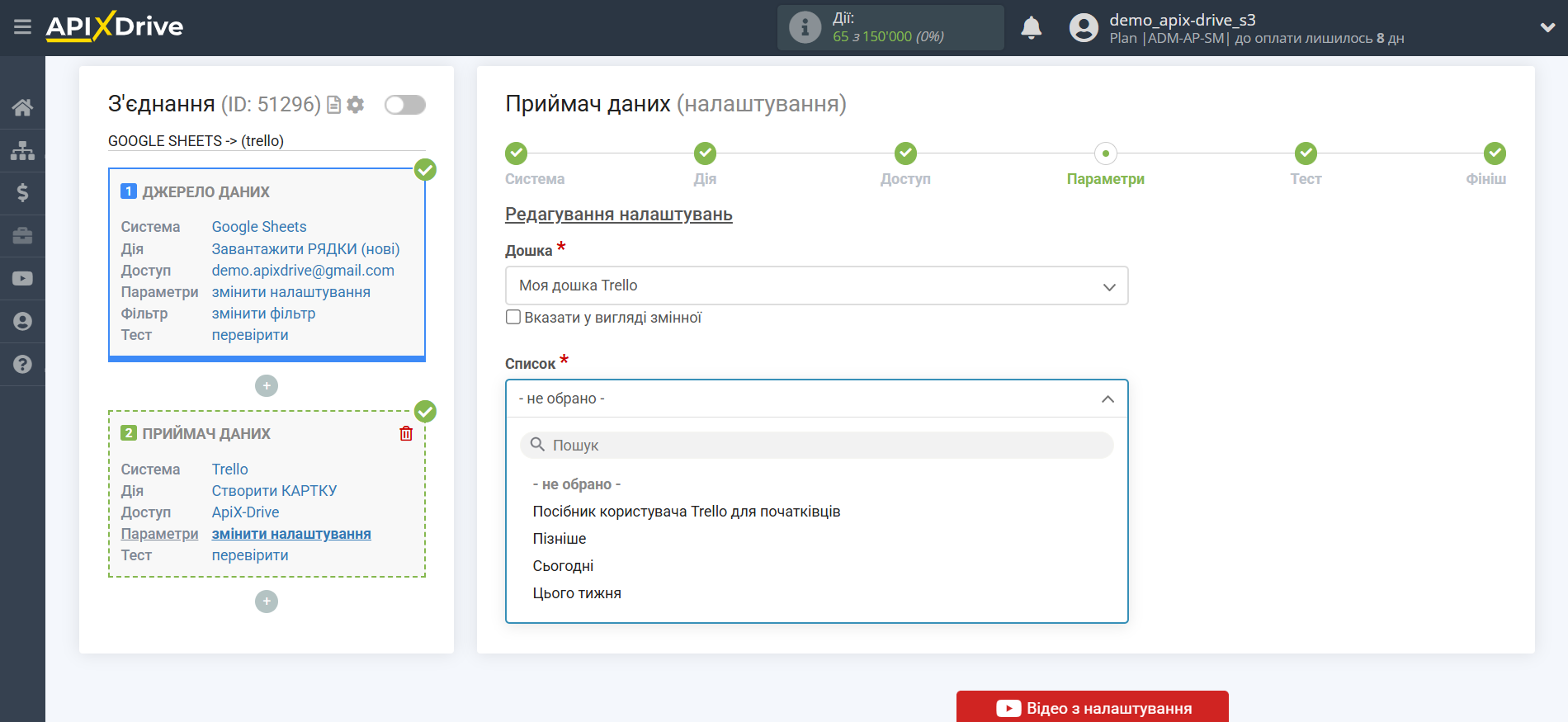Select the '- не обрано -' option in the list
1568x722 pixels.
[x=576, y=484]
